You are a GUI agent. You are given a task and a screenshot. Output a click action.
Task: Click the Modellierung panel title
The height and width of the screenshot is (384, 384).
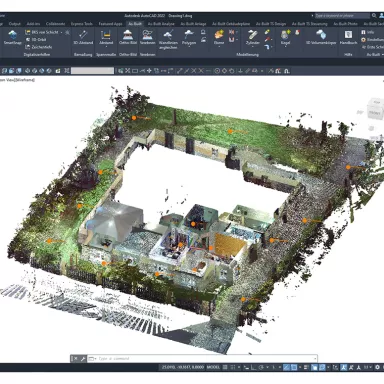click(x=248, y=54)
